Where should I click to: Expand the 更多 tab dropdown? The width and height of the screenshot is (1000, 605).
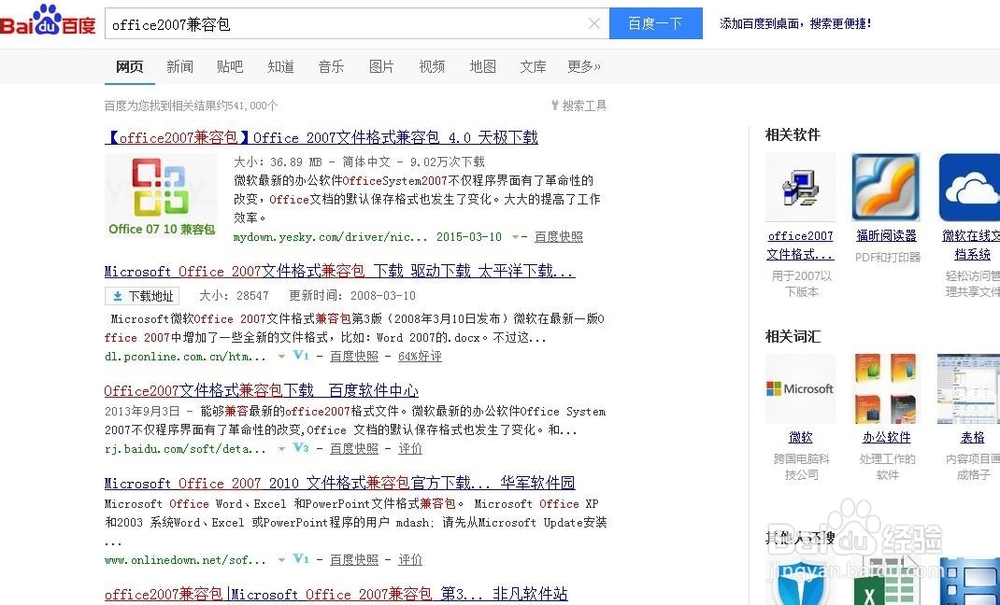coord(584,67)
